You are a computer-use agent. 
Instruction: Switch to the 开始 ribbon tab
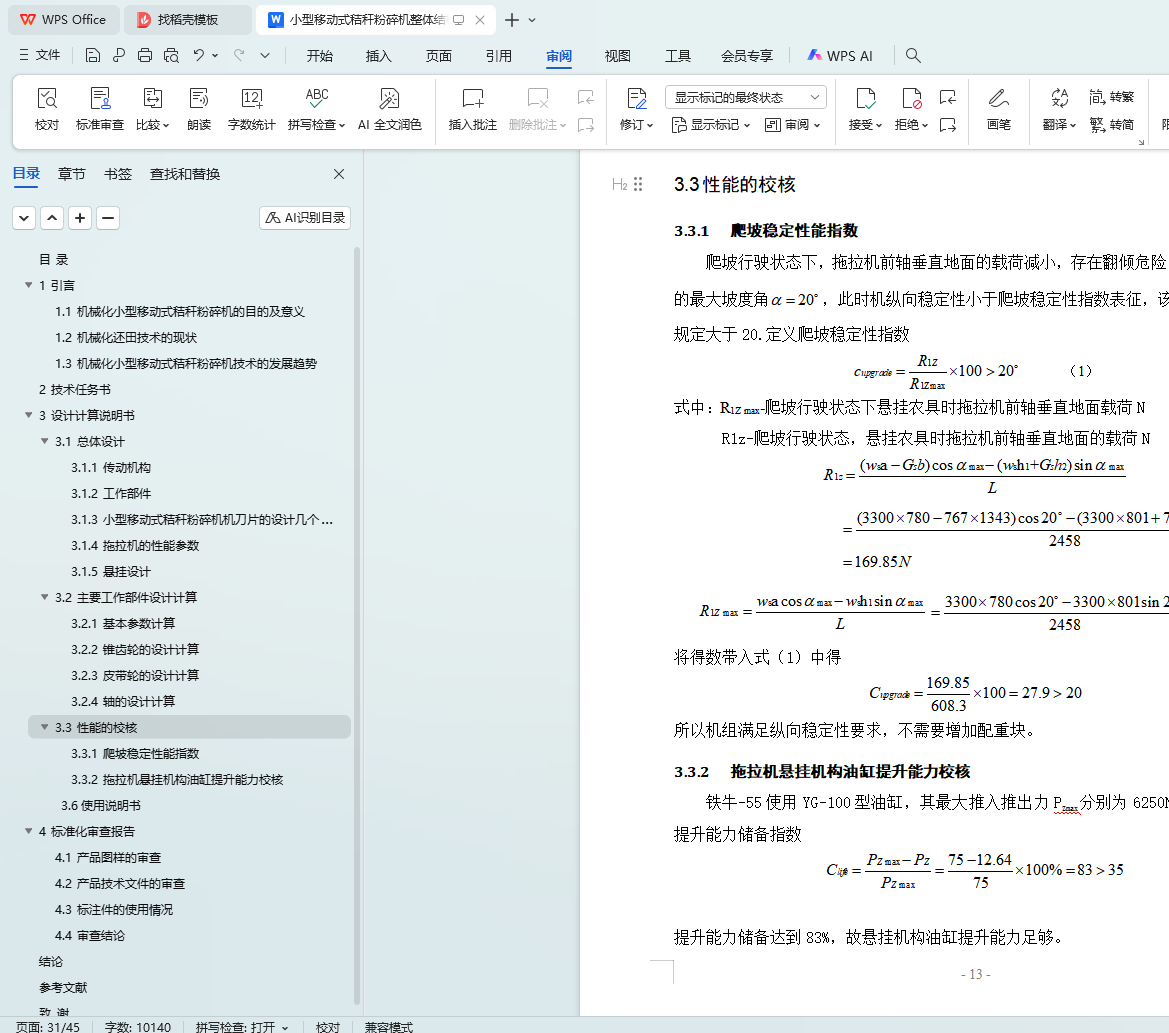pyautogui.click(x=319, y=56)
